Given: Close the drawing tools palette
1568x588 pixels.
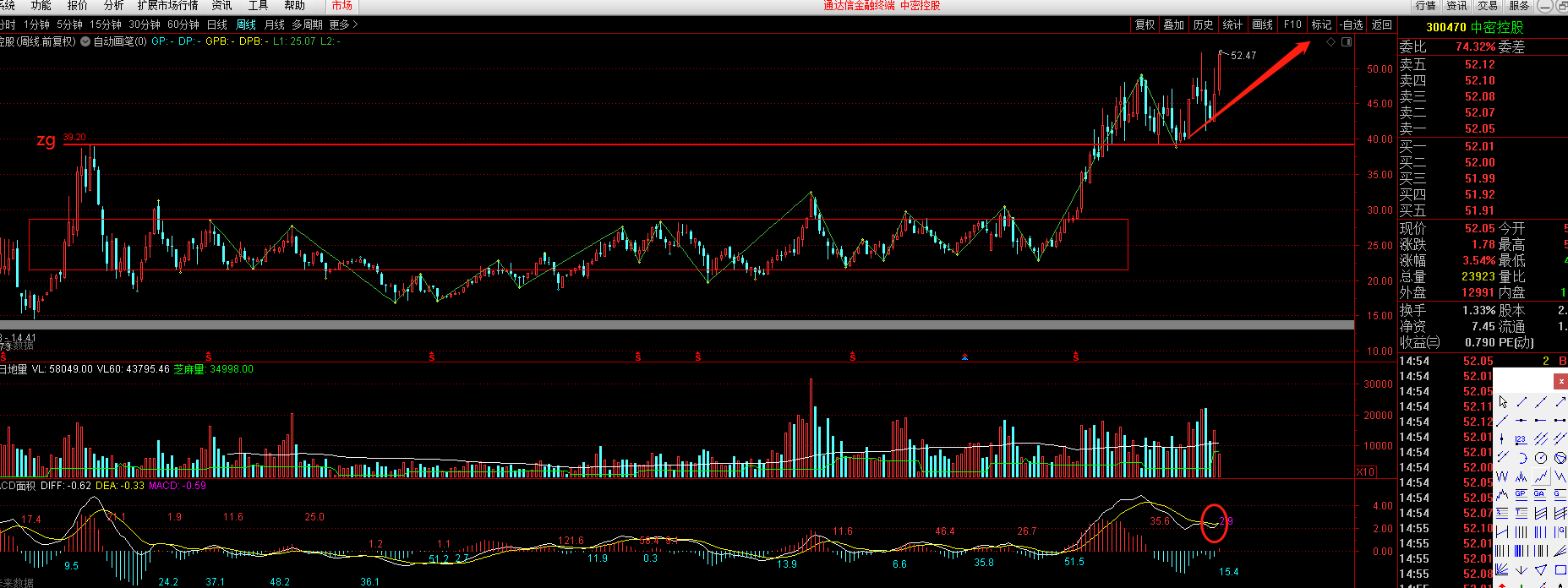Looking at the screenshot, I should (x=1561, y=382).
